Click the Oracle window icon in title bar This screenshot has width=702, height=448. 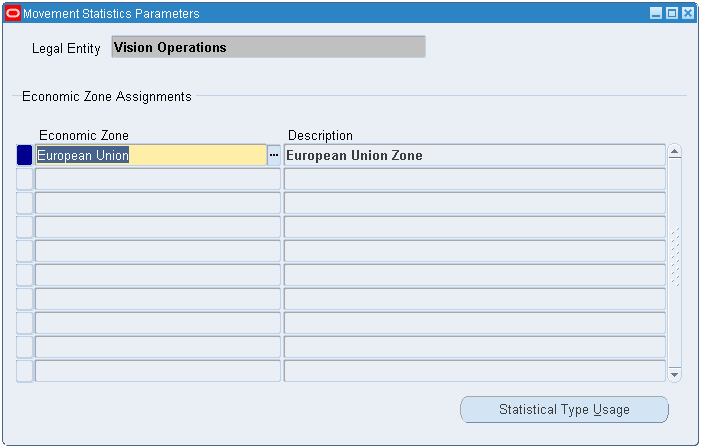13,14
